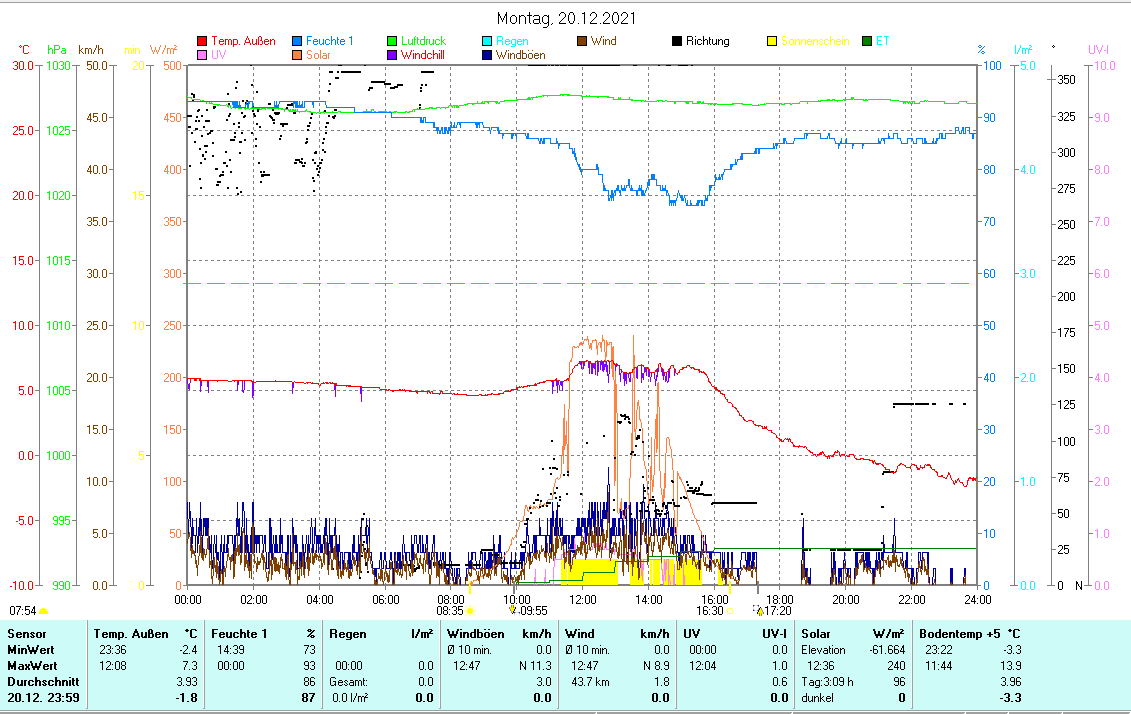Click the cyan Regen legend square
1131x714 pixels.
click(x=488, y=42)
